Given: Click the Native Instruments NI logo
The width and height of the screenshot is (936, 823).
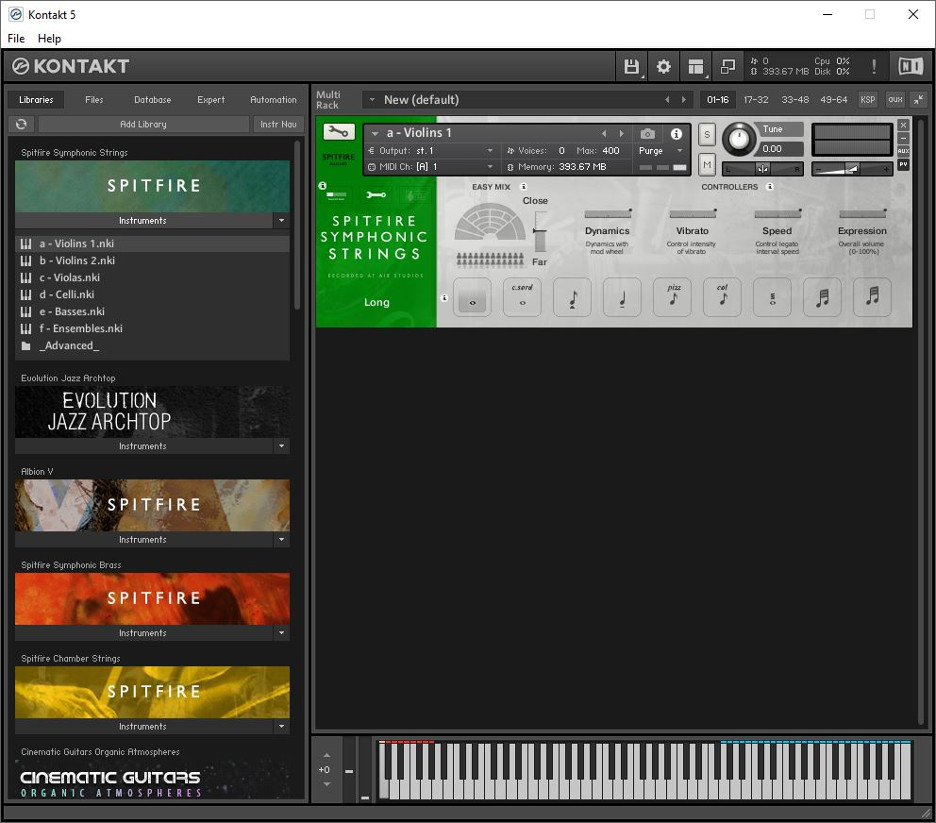Looking at the screenshot, I should click(x=910, y=66).
